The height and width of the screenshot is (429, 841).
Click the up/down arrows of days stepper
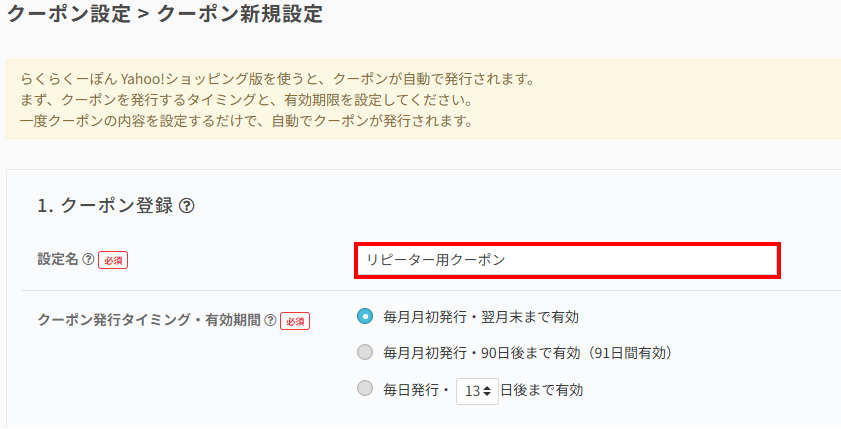pos(487,390)
